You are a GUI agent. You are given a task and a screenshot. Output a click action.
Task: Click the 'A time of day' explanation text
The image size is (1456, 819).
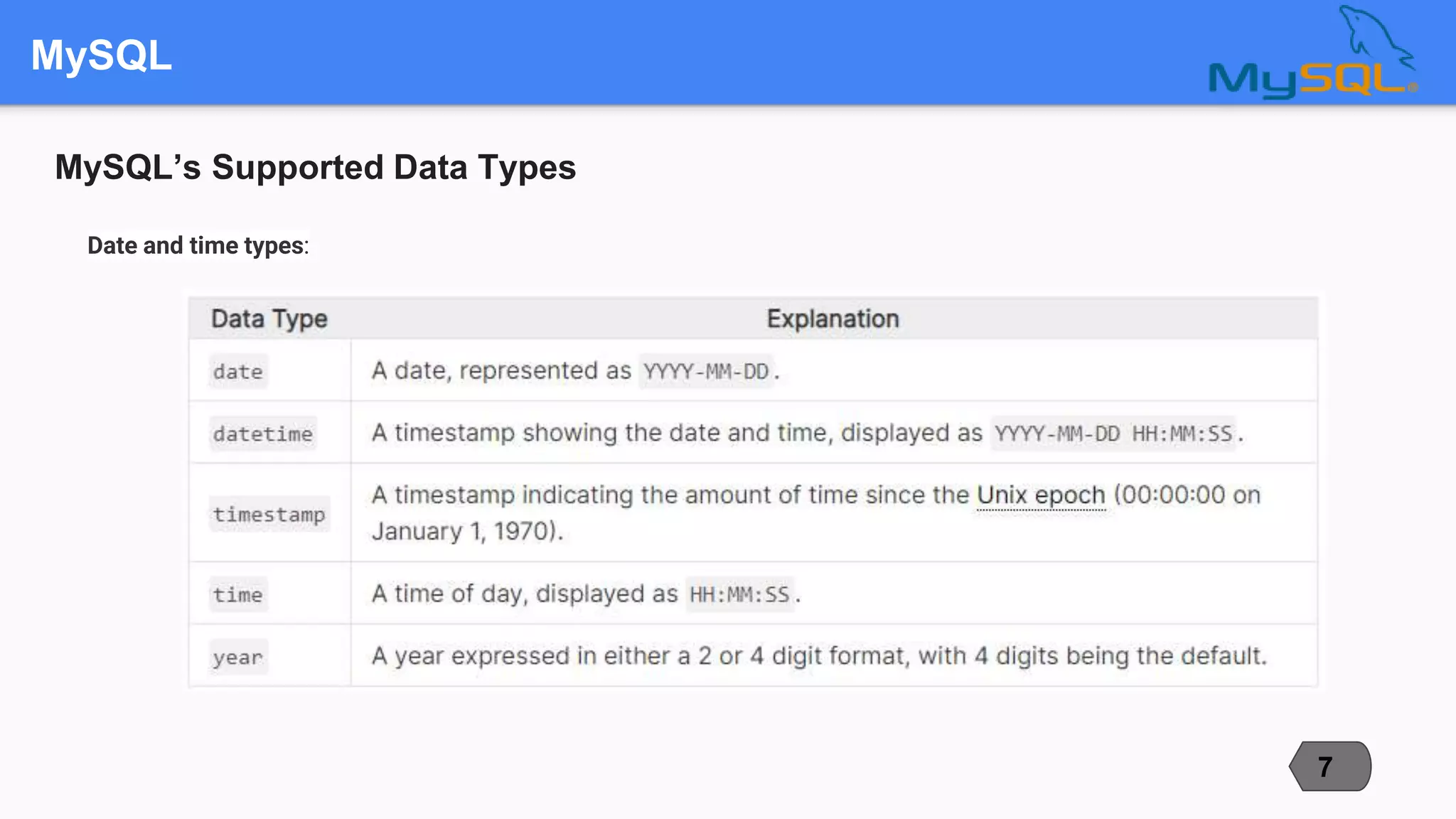(x=525, y=594)
